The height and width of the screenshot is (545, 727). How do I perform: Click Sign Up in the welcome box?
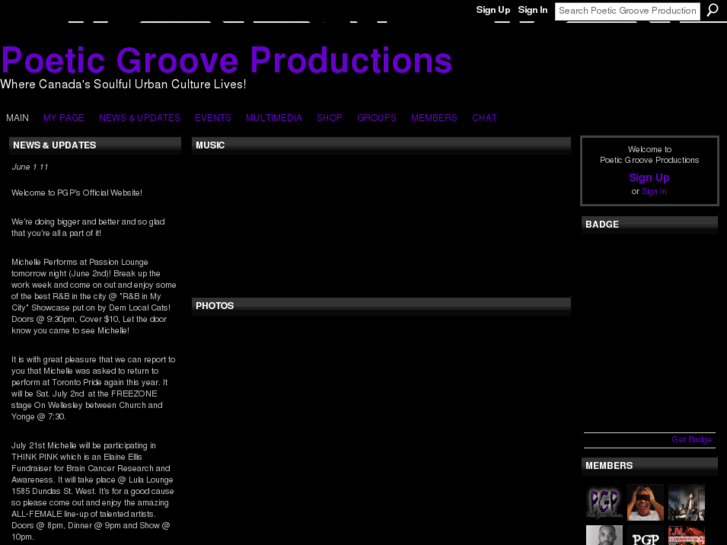(649, 178)
